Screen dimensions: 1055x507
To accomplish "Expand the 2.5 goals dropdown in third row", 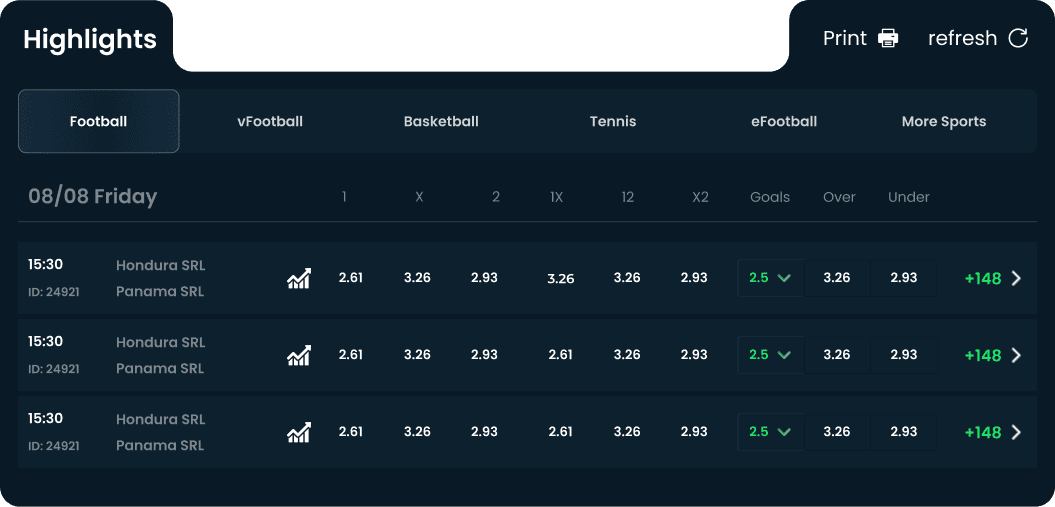I will click(770, 431).
